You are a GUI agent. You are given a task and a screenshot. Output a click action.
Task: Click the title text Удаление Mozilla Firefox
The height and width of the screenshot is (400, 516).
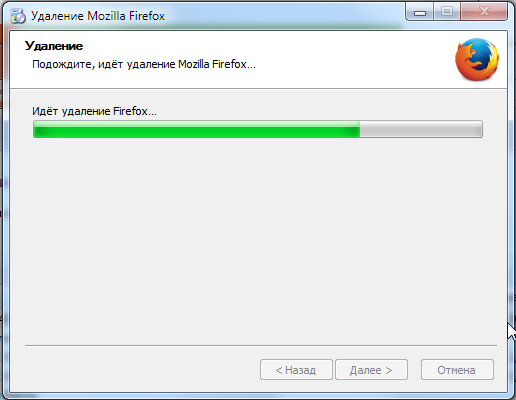tap(98, 16)
